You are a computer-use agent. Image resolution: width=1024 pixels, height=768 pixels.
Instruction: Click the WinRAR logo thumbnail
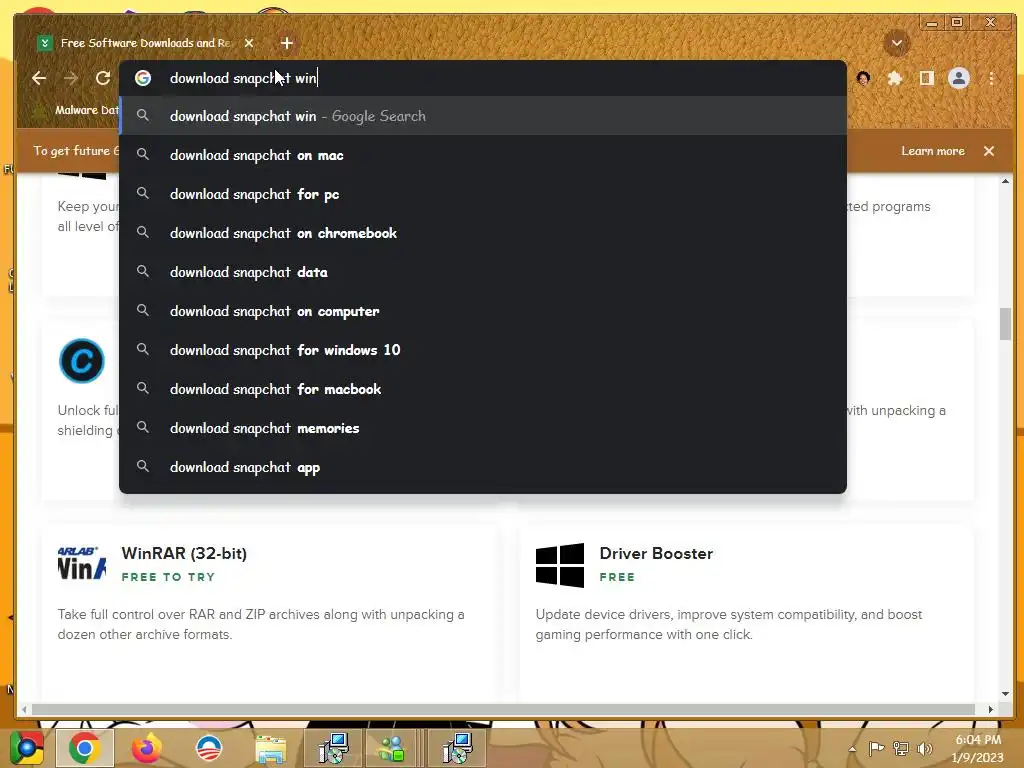click(x=82, y=564)
